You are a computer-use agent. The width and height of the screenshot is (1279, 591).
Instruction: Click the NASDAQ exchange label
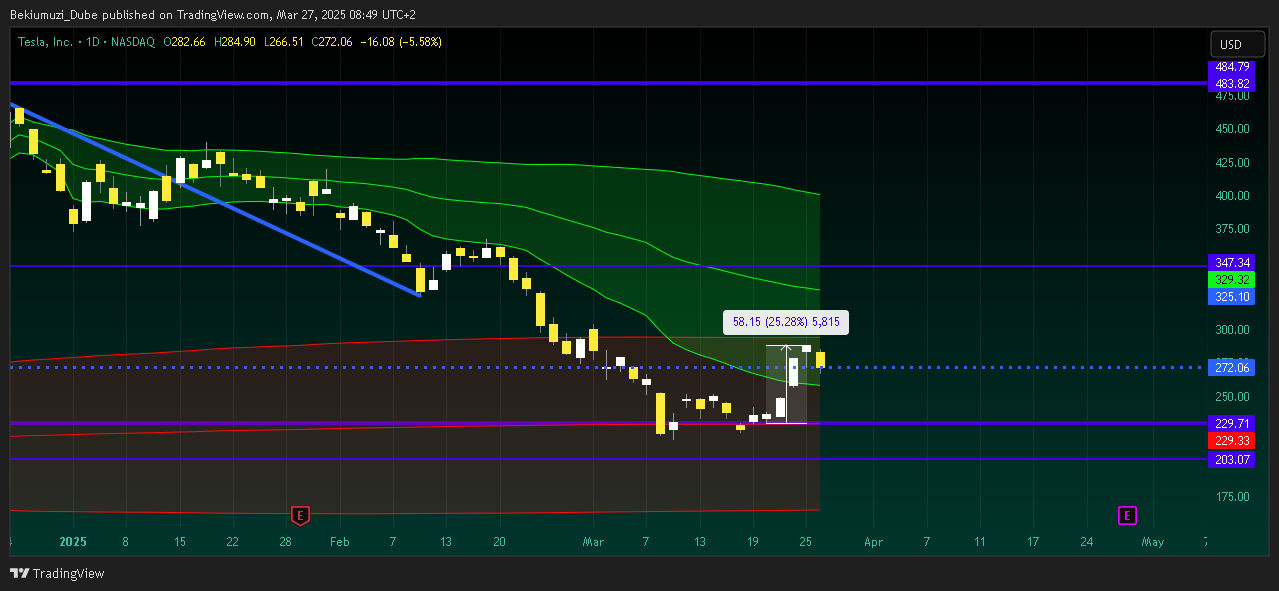[x=135, y=42]
